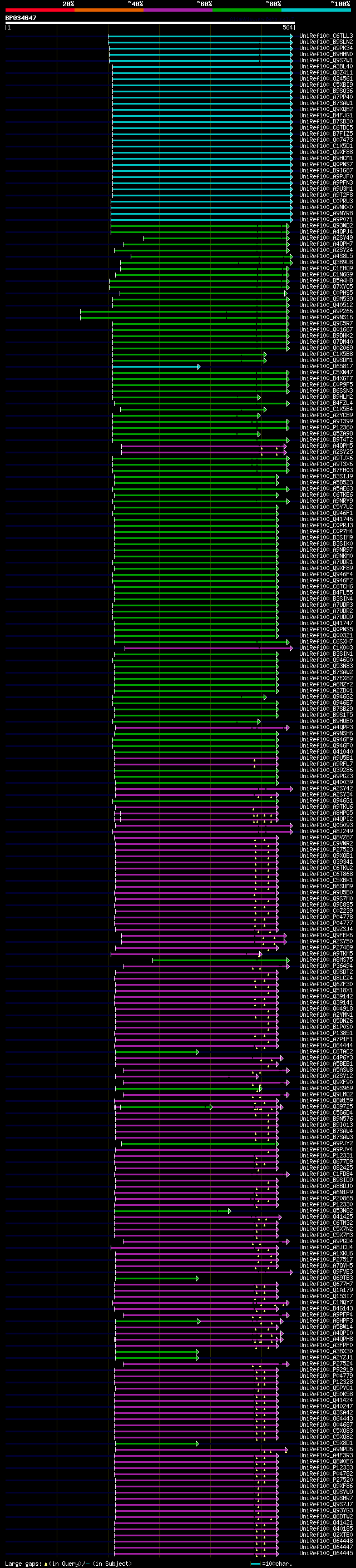356x1568 pixels.
Task: Click UniRef100_Q07473 label
Action: 326,140
